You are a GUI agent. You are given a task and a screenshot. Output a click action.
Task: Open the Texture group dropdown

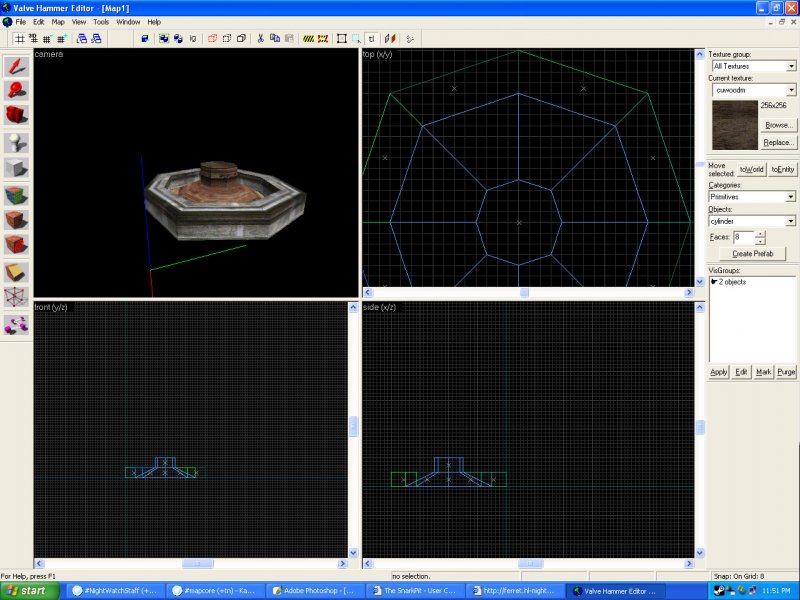(x=791, y=66)
